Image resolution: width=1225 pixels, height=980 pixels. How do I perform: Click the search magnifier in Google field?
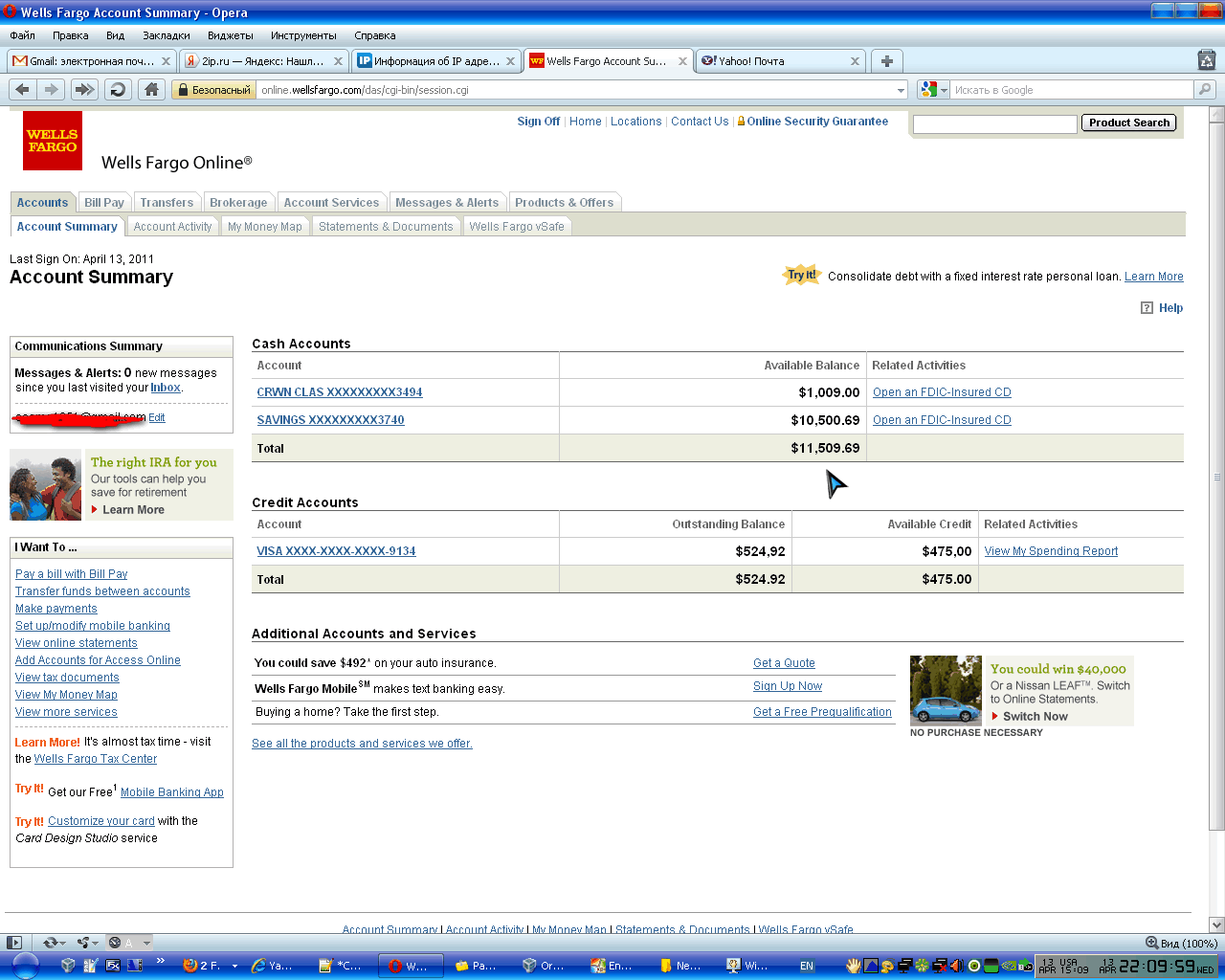click(x=1205, y=89)
